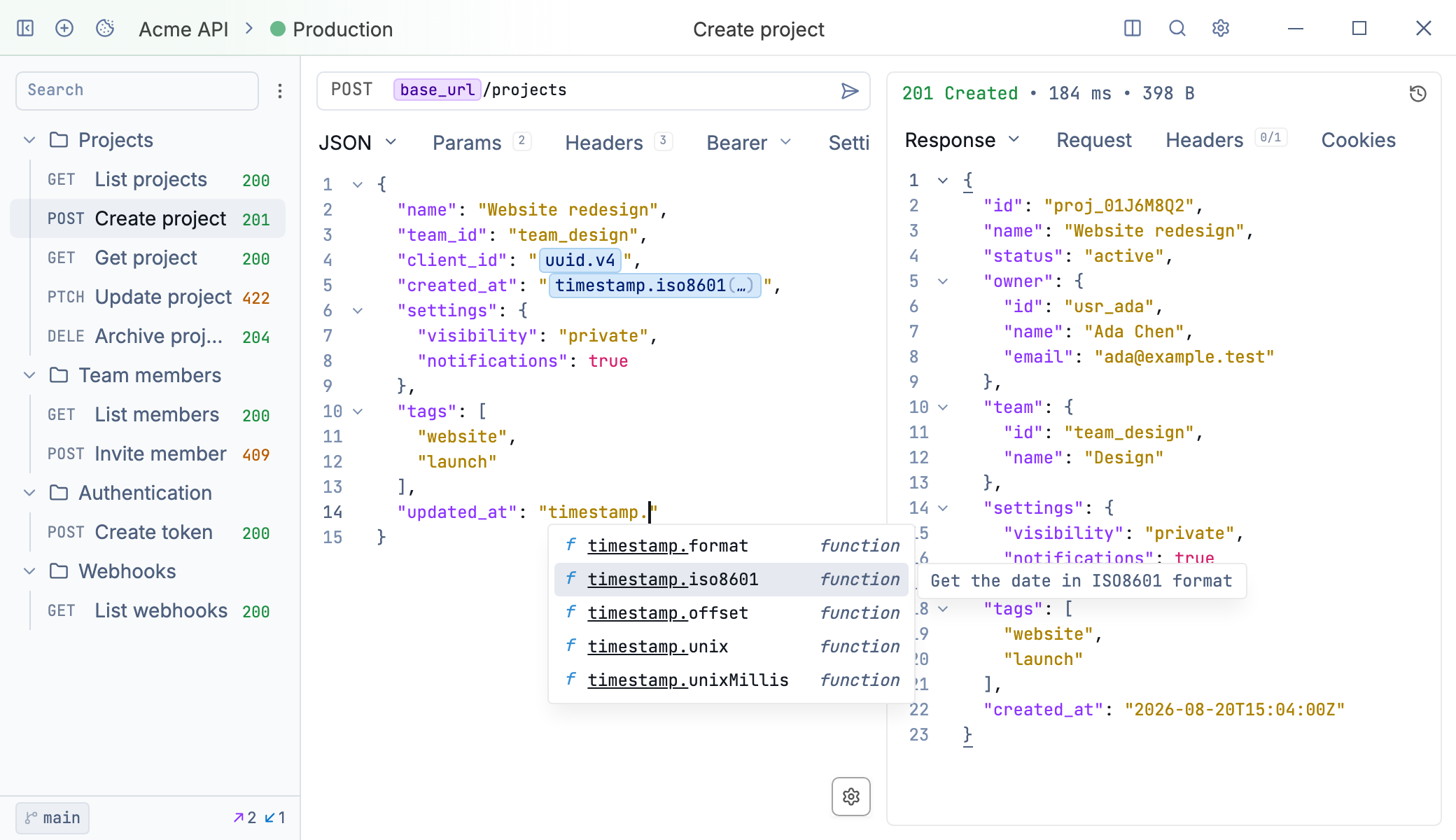Click the 201 Created status text
The image size is (1456, 840).
960,93
